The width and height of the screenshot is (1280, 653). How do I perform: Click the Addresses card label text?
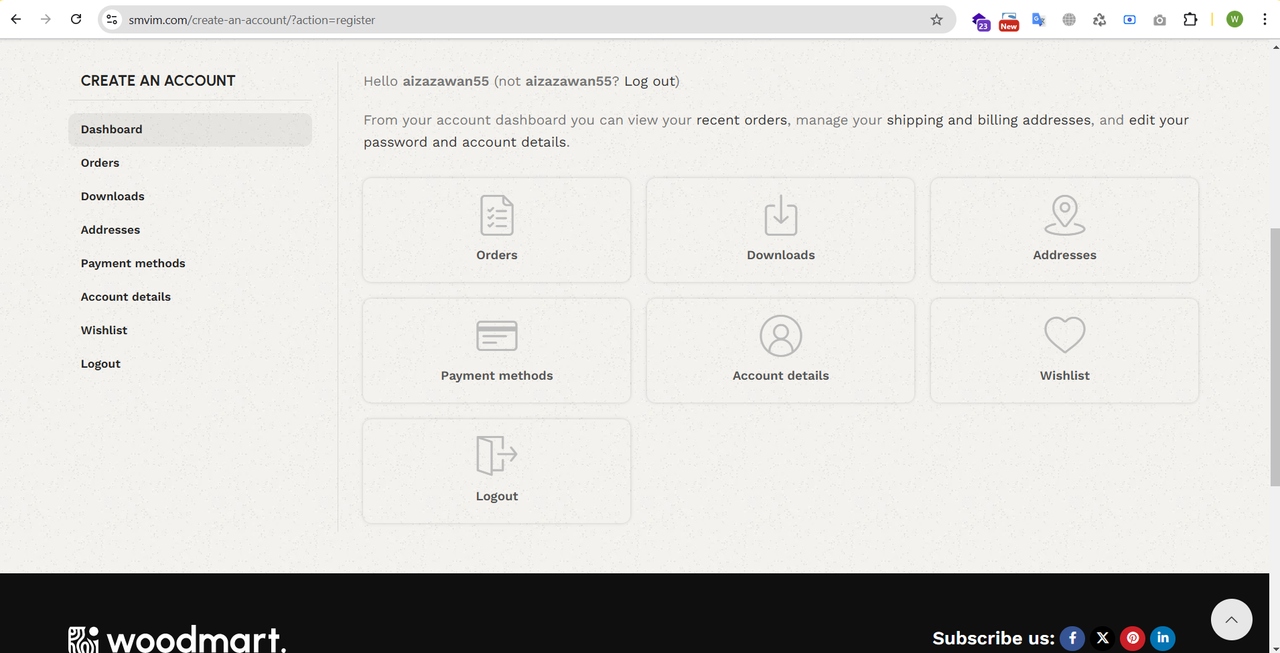point(1065,255)
